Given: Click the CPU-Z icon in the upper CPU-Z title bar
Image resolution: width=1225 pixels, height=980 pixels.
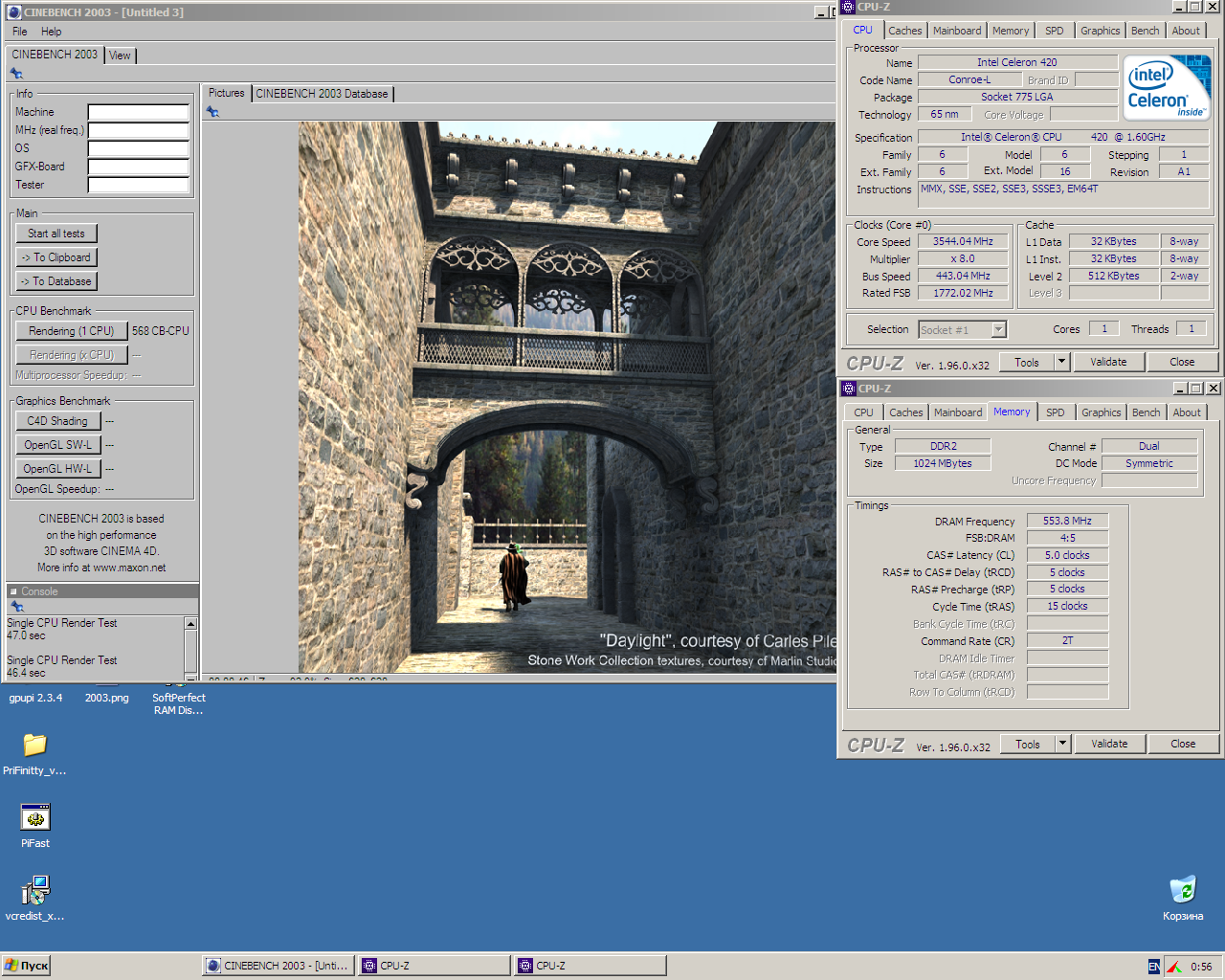Looking at the screenshot, I should (x=848, y=7).
